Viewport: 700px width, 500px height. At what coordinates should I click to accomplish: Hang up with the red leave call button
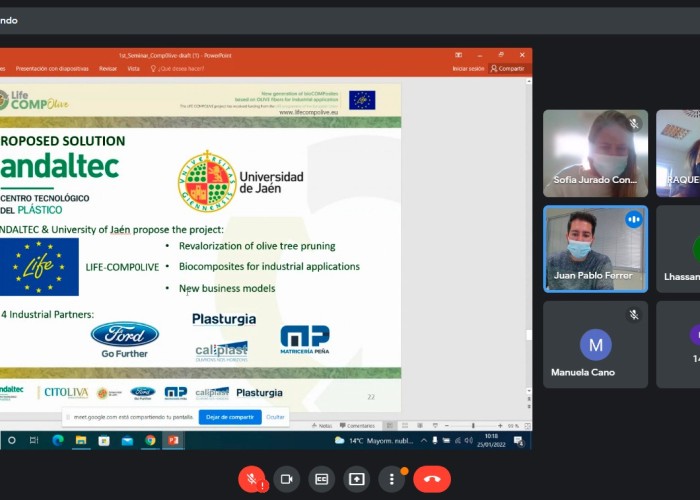click(432, 479)
